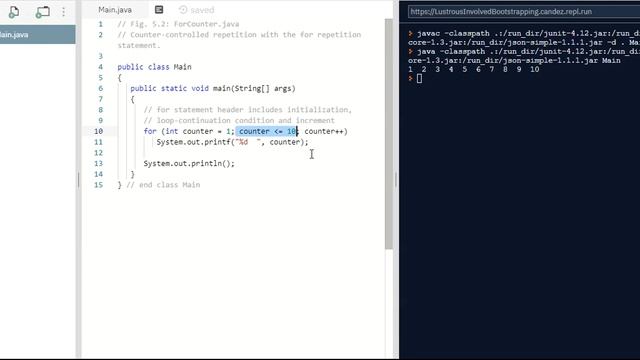The height and width of the screenshot is (360, 640).
Task: Select Main.java in file sidebar
Action: [x=38, y=35]
